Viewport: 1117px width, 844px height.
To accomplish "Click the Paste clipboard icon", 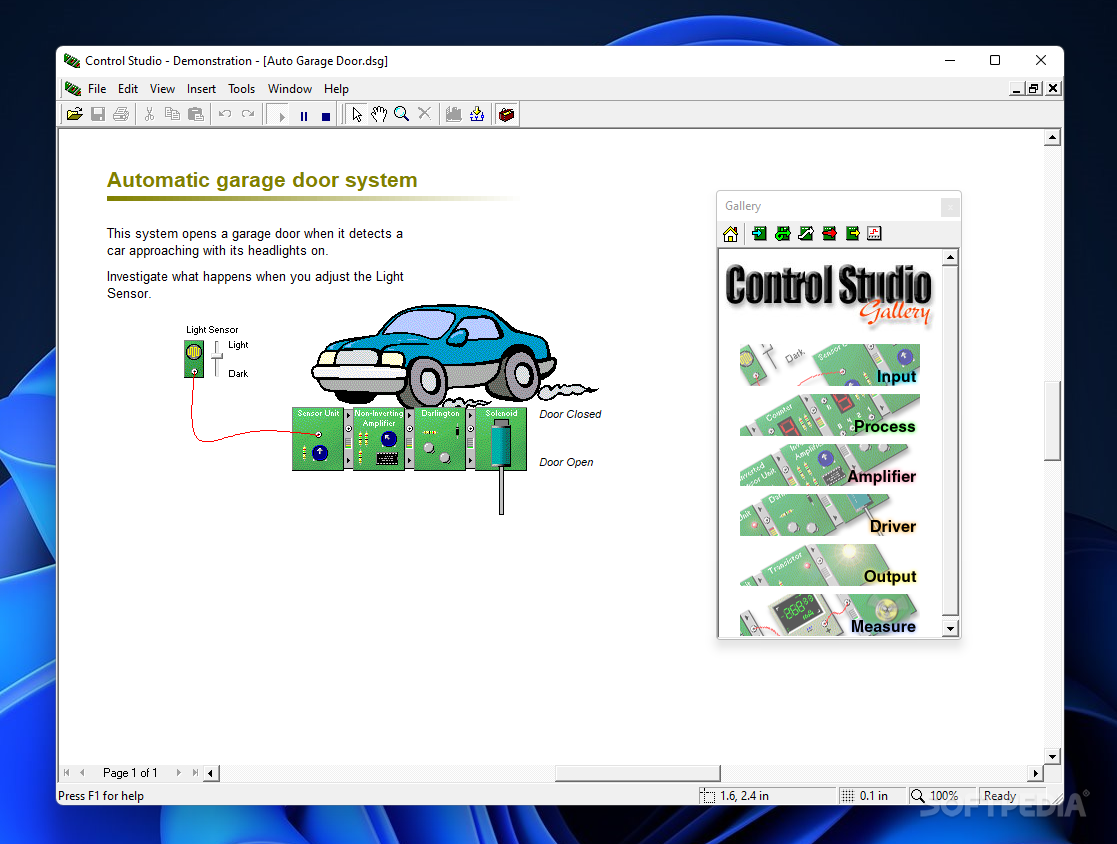I will tap(196, 114).
